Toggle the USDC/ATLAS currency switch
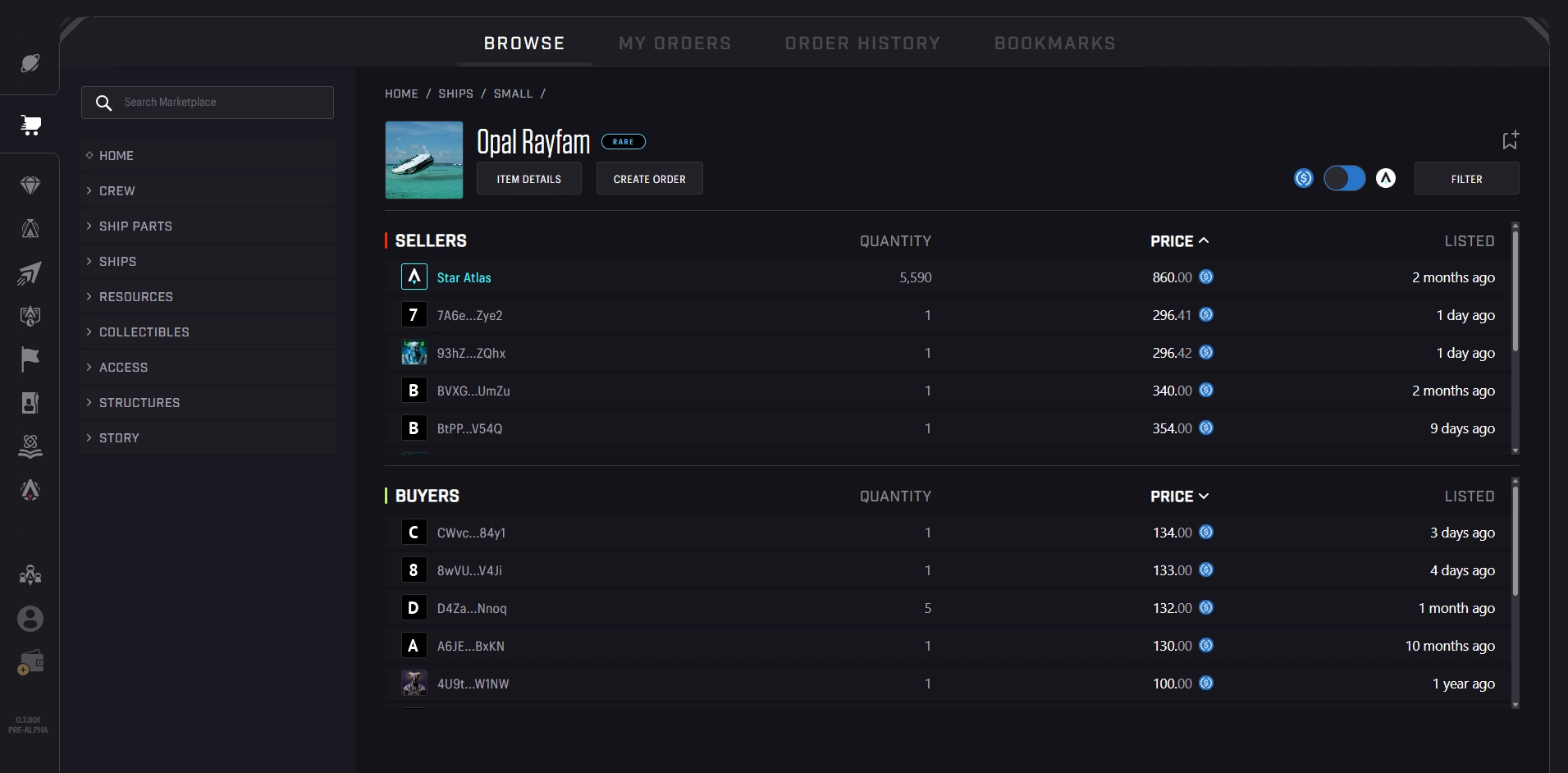The width and height of the screenshot is (1568, 773). [x=1345, y=178]
